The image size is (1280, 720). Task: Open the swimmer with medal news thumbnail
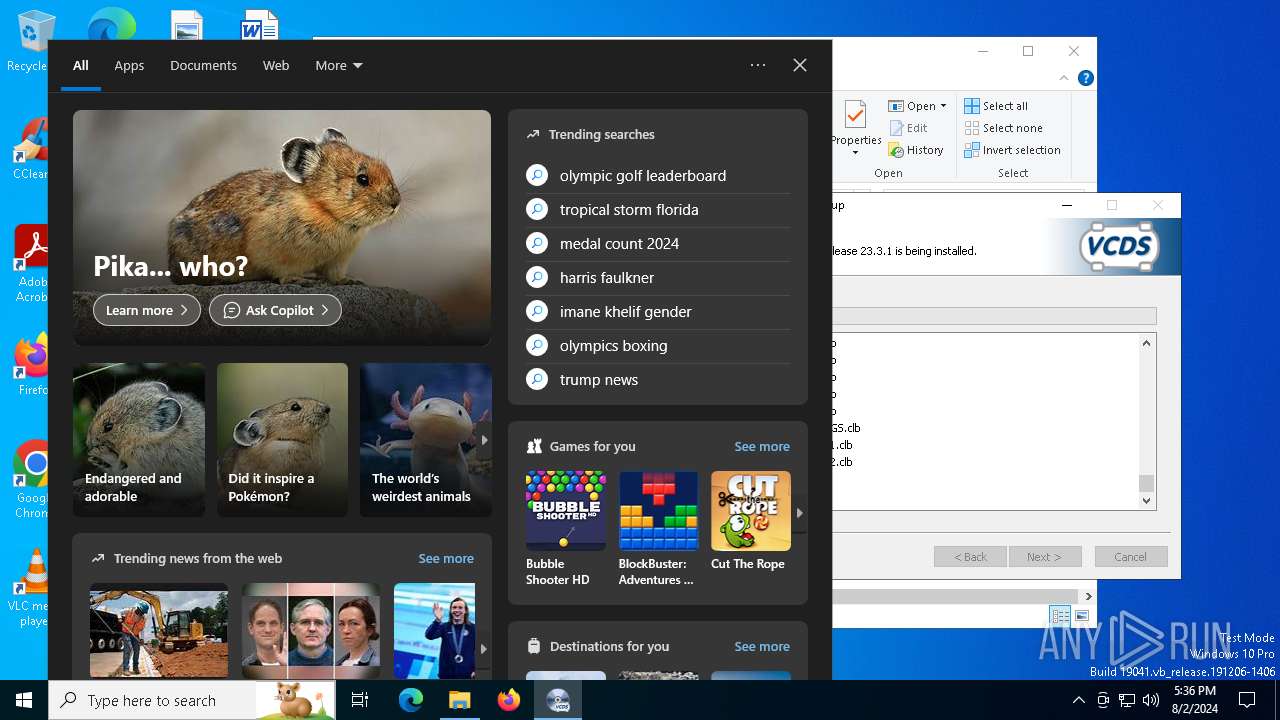click(434, 631)
